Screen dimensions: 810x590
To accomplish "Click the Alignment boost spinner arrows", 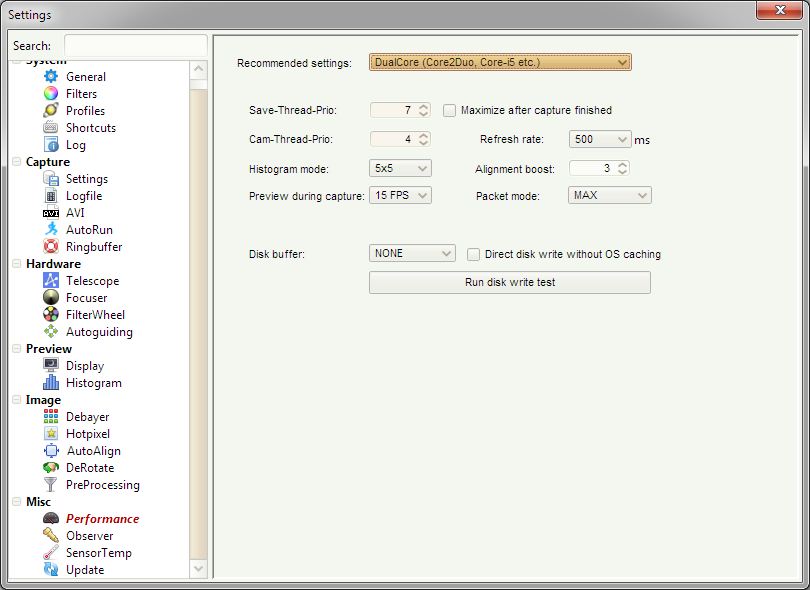I will point(622,168).
